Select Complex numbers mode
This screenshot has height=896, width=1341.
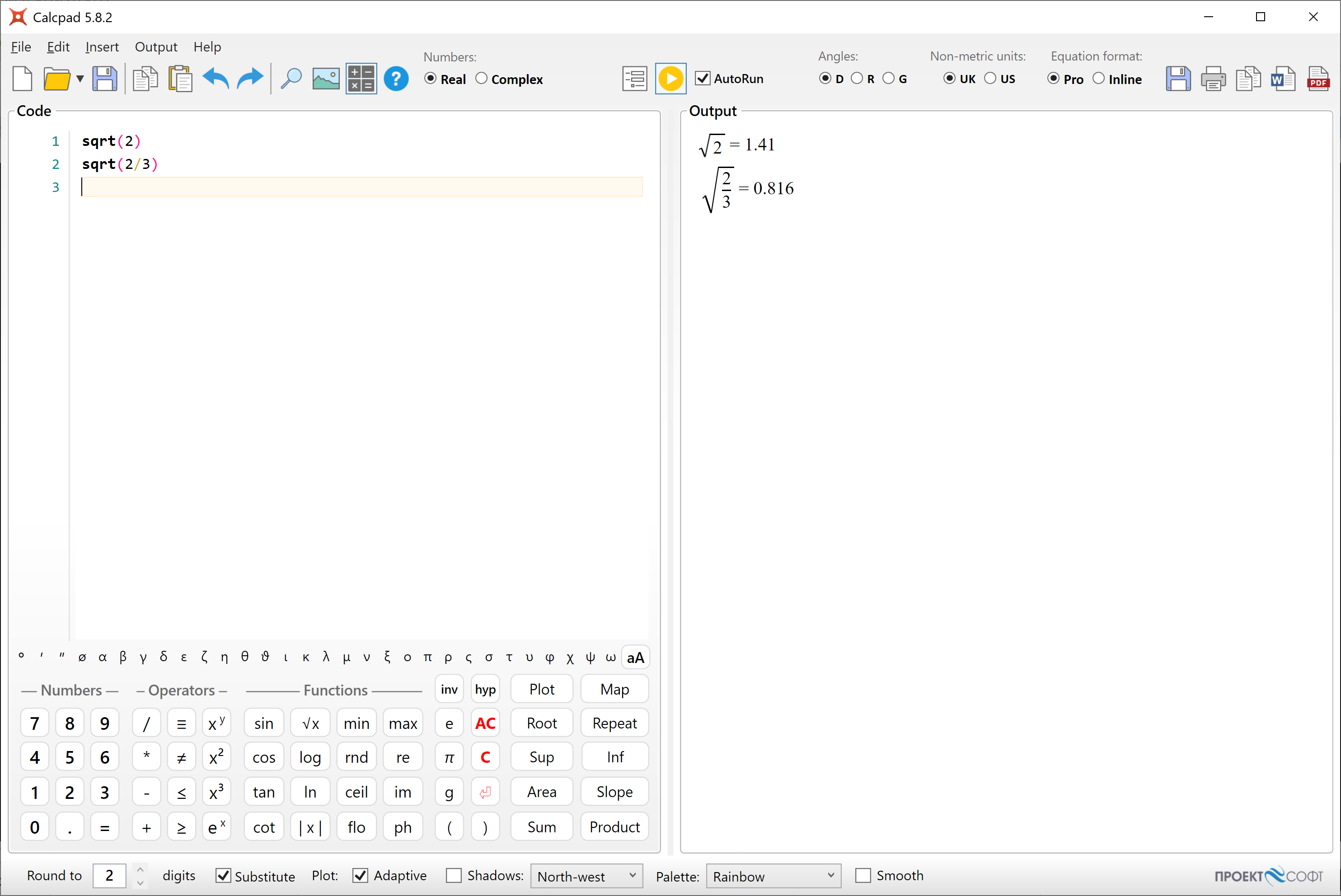point(509,79)
